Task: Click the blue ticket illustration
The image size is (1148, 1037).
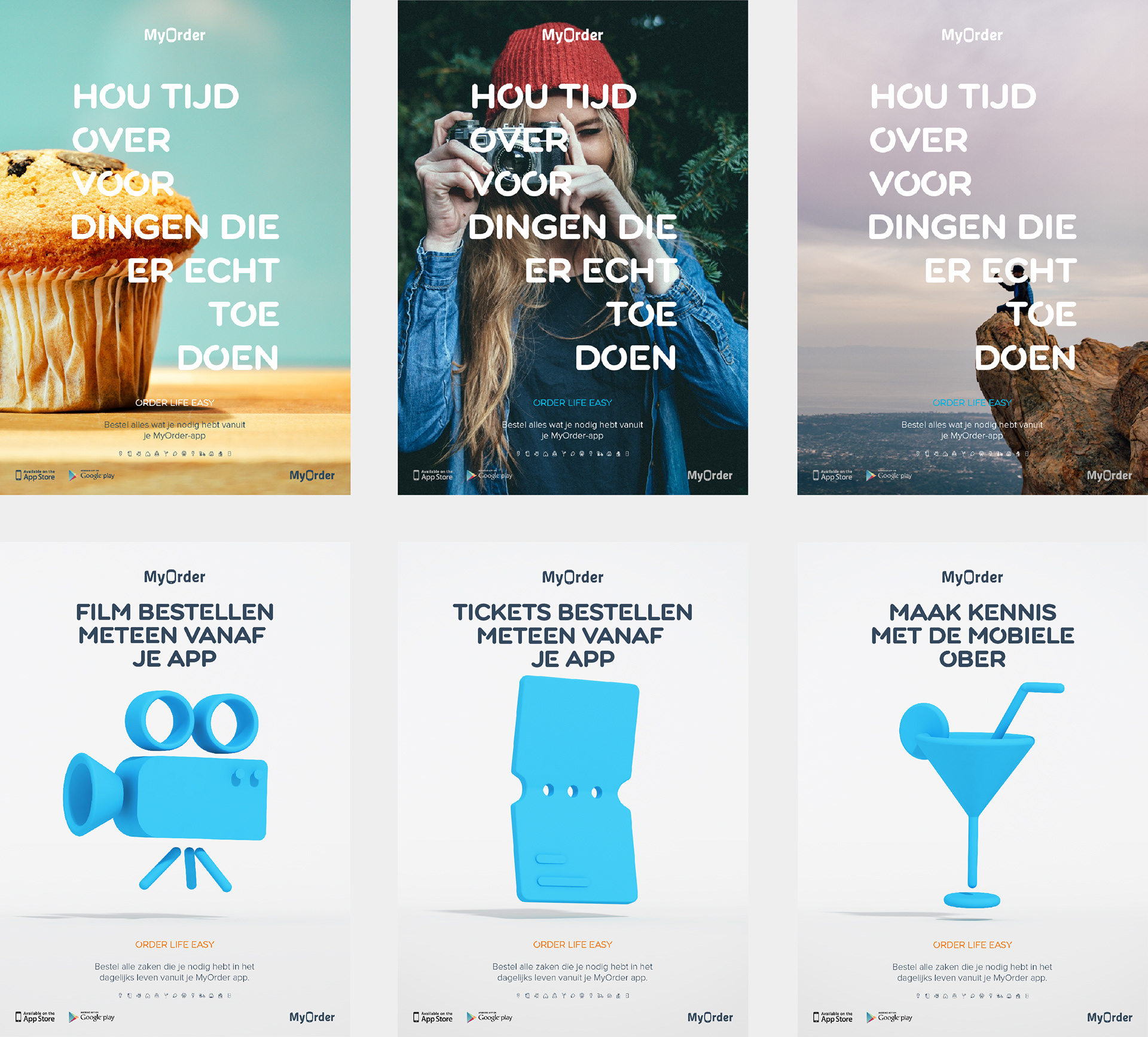Action: [575, 790]
